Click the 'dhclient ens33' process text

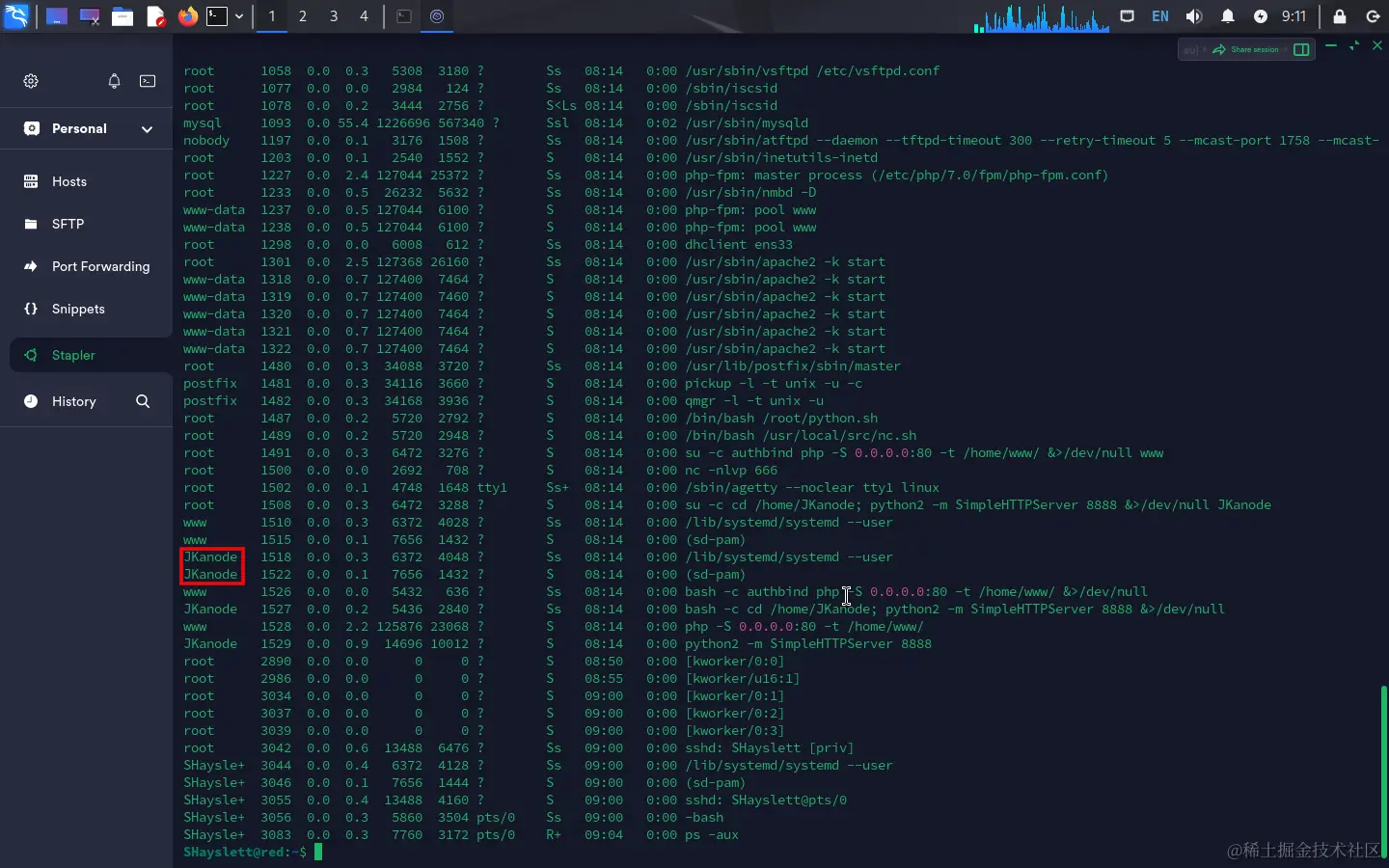(739, 245)
